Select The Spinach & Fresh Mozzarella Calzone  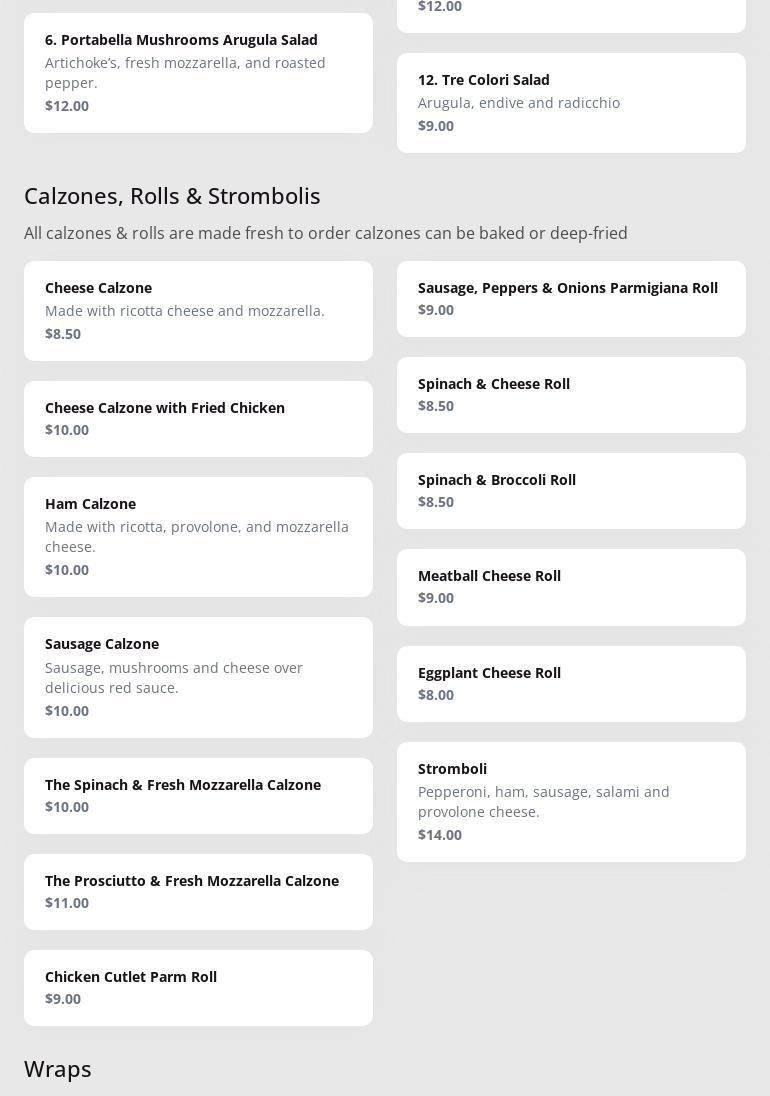click(198, 795)
